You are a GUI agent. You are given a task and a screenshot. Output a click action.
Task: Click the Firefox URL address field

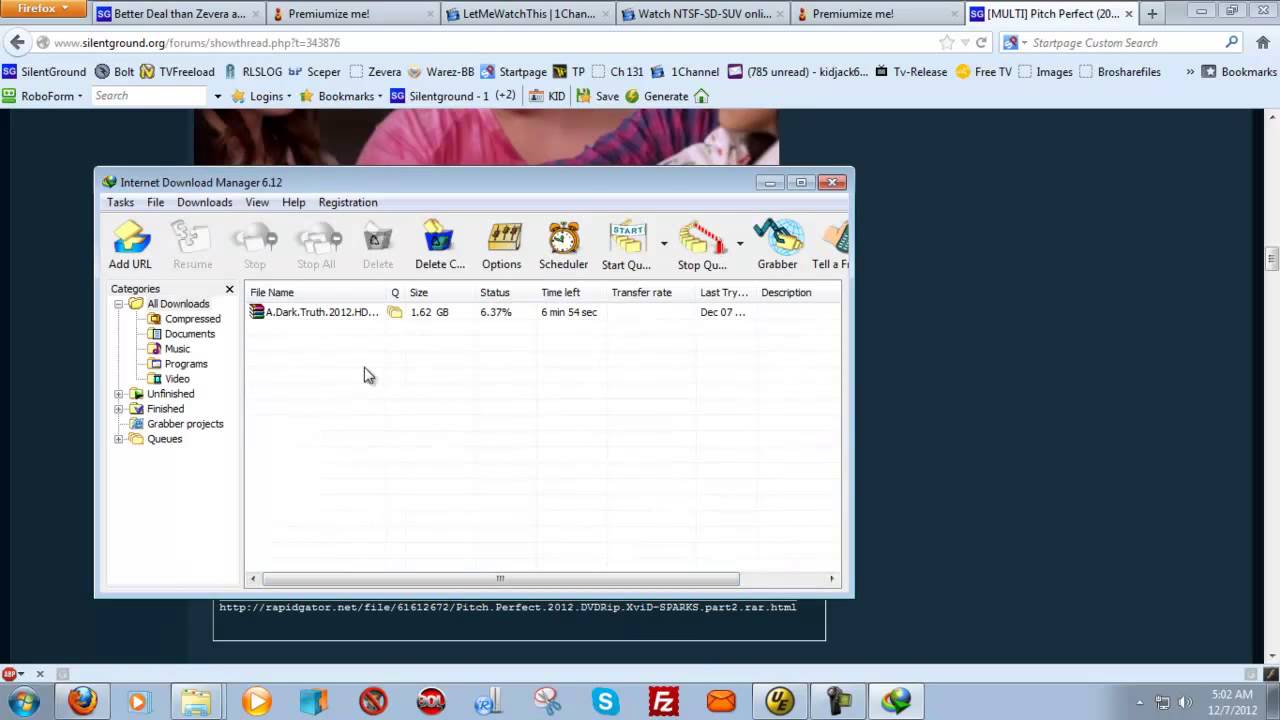coord(490,43)
